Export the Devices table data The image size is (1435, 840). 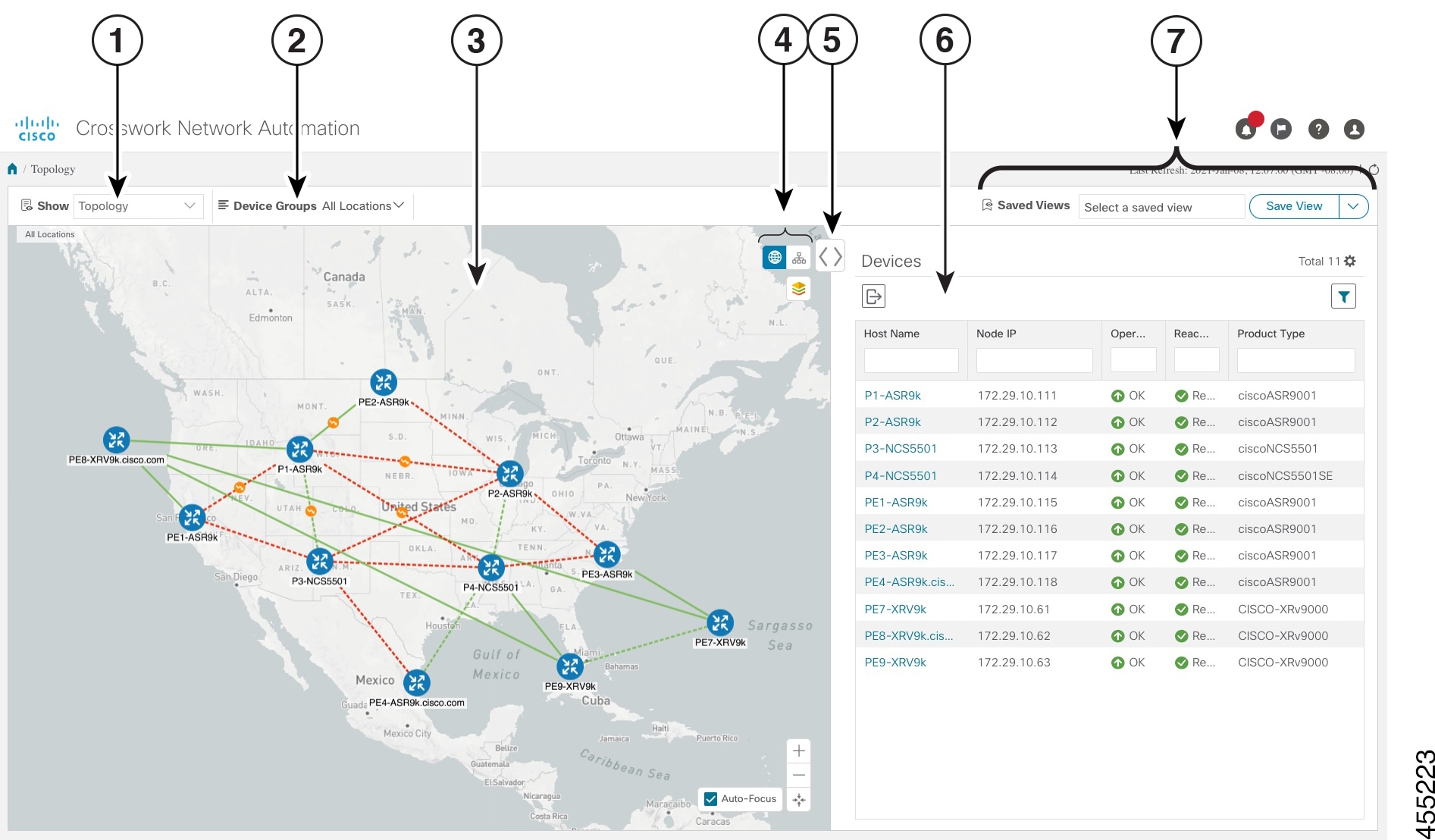(874, 296)
